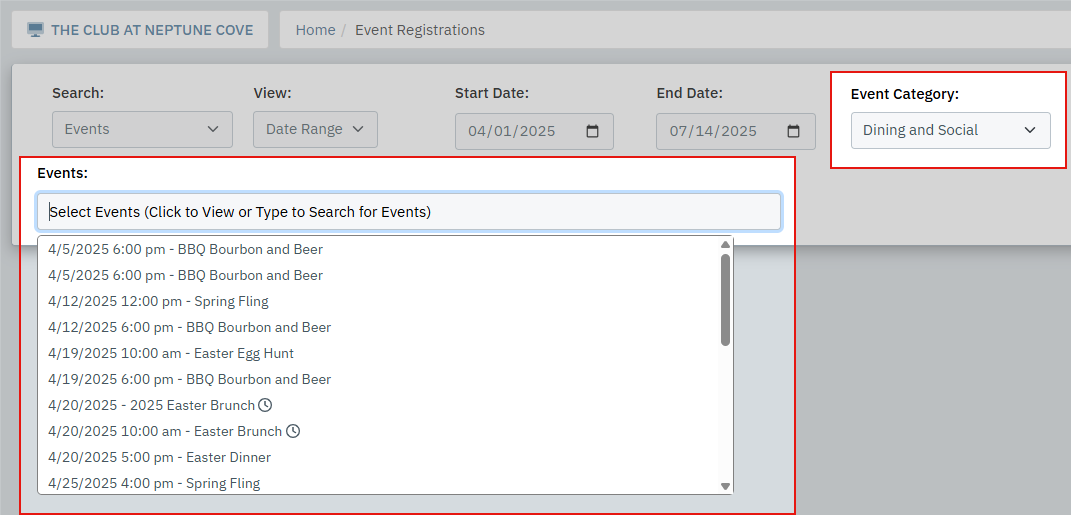
Task: Click clock icon next to 10:00 am Easter Brunch
Action: click(292, 431)
